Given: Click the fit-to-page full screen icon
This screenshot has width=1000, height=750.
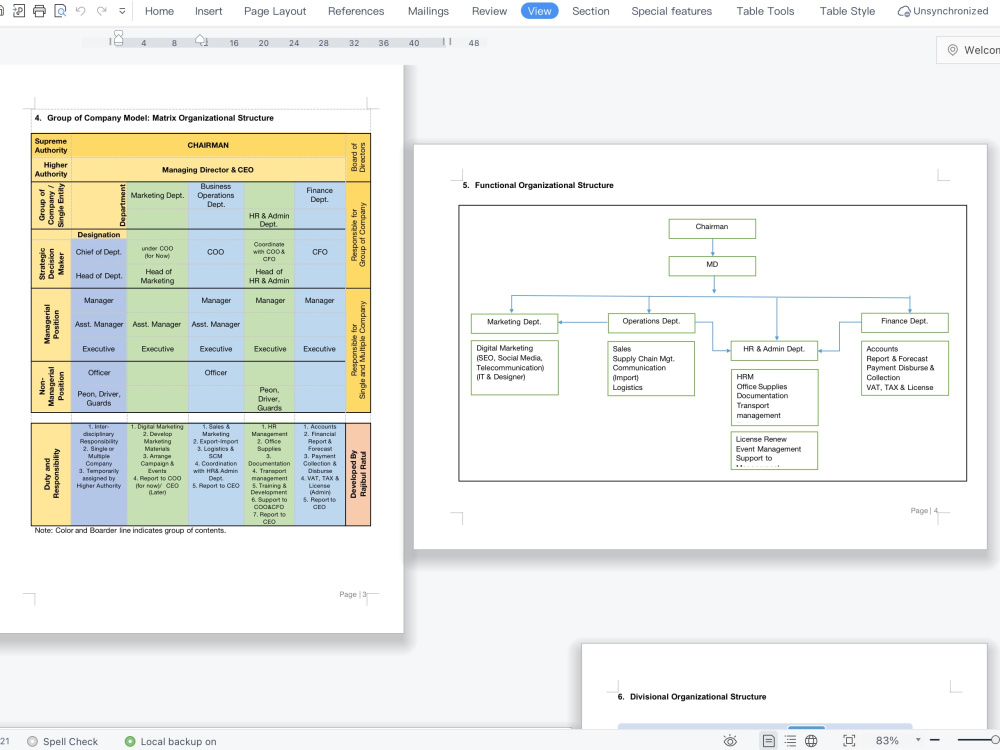Looking at the screenshot, I should click(849, 740).
